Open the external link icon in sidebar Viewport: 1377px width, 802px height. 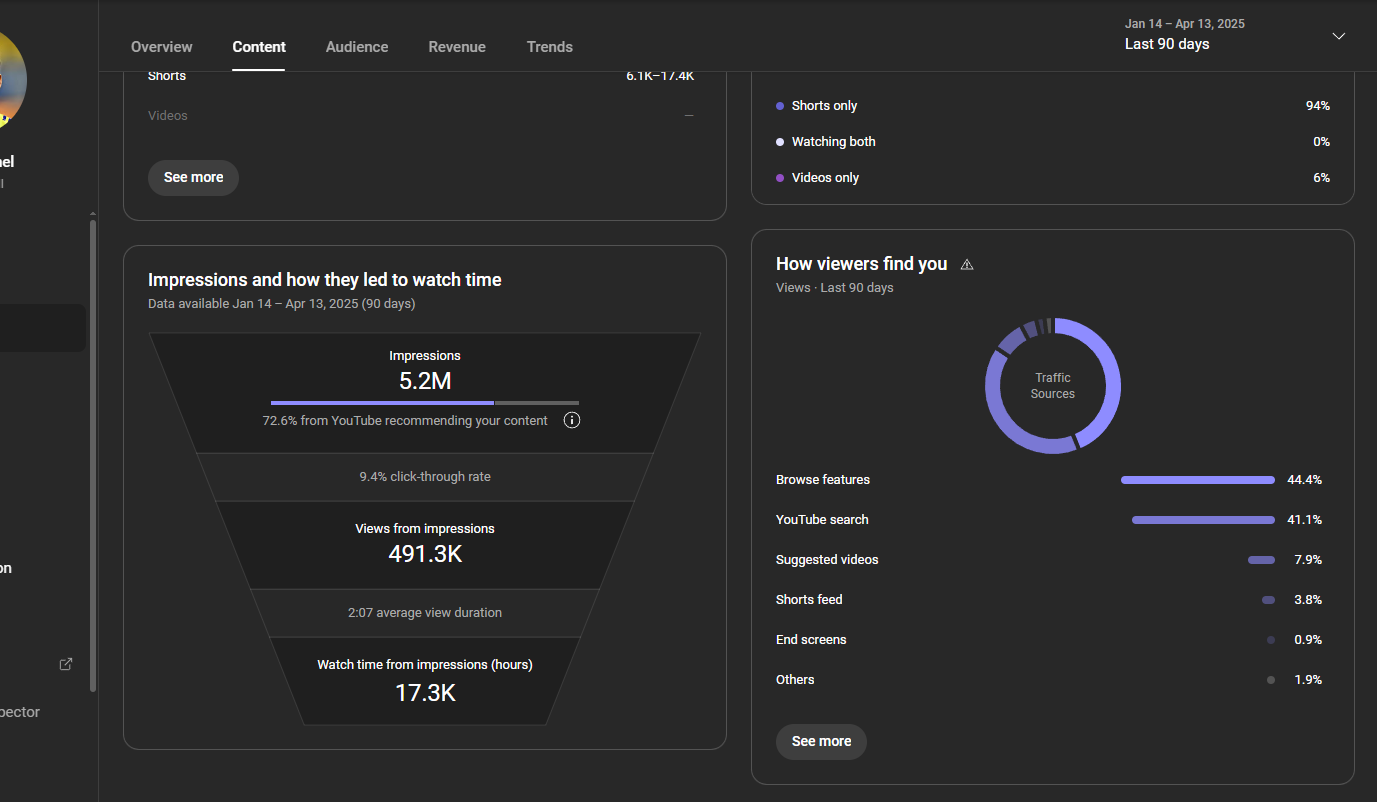point(66,664)
